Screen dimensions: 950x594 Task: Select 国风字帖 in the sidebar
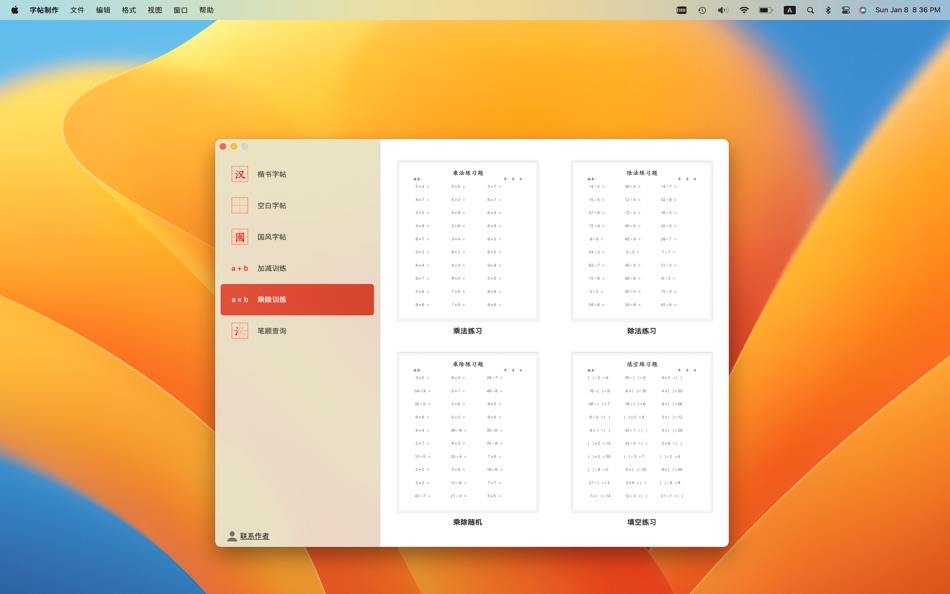tap(297, 237)
